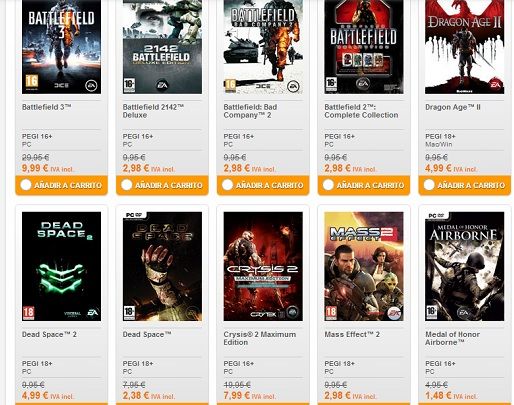Click the circle icon on Bad Company 2 cart button

(x=227, y=185)
